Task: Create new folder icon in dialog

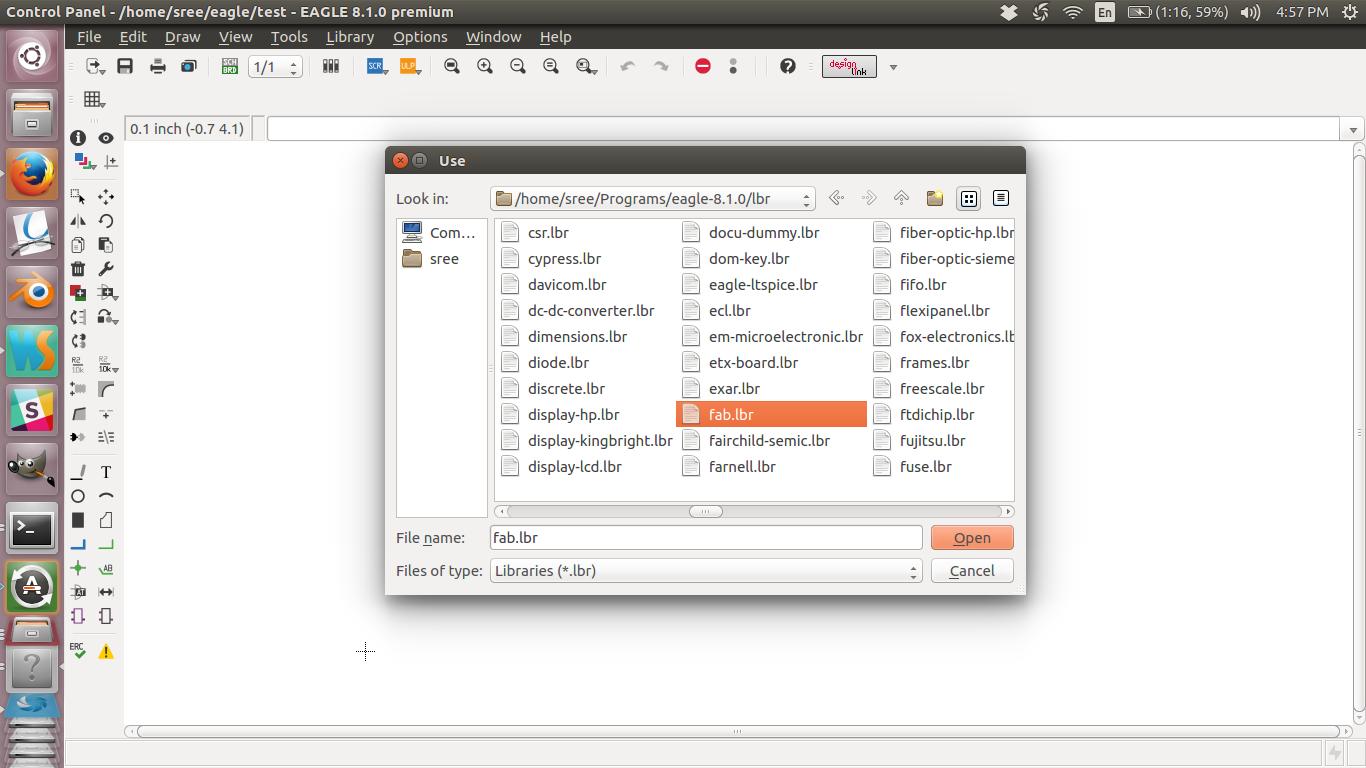Action: click(935, 198)
